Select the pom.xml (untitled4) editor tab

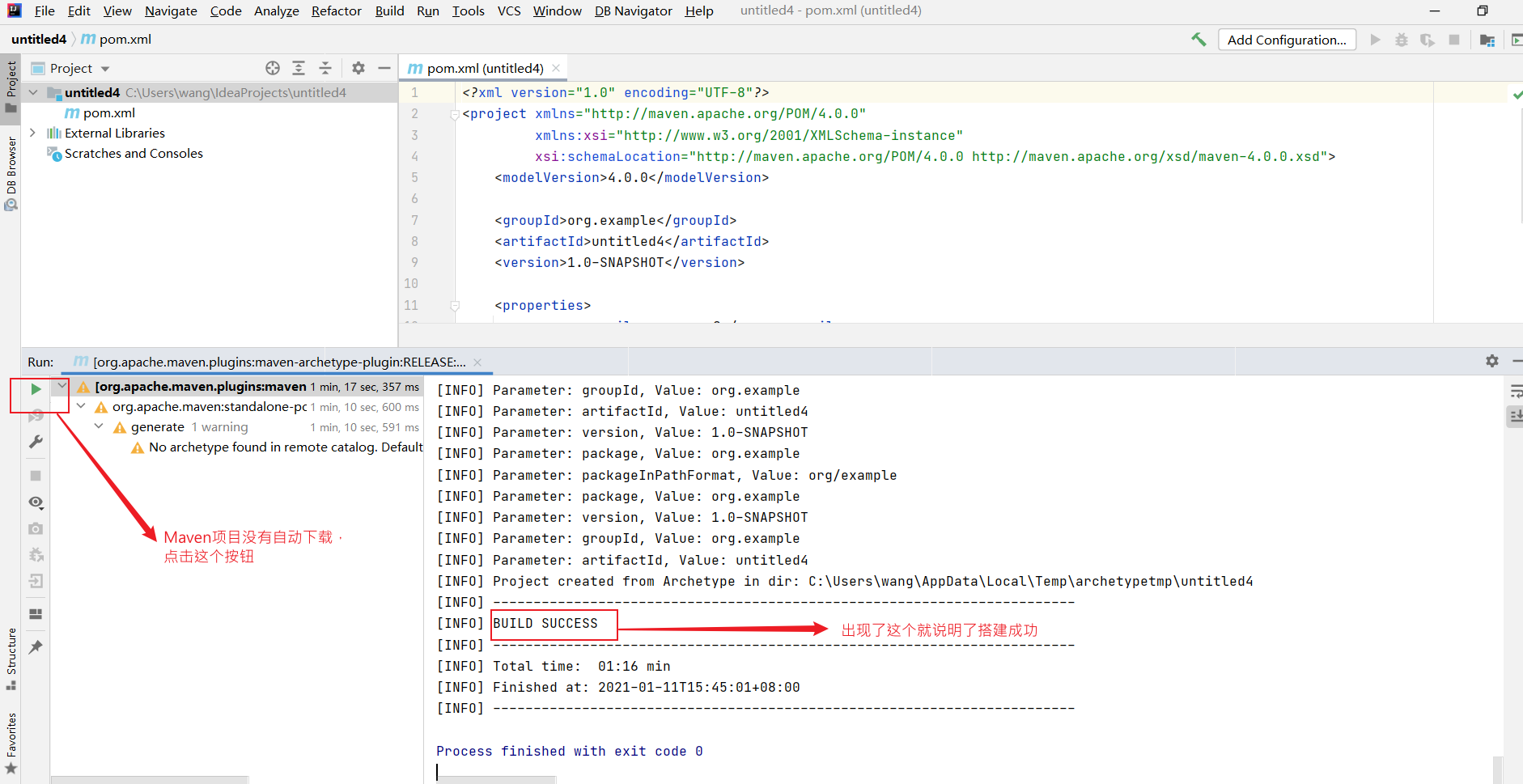[484, 69]
